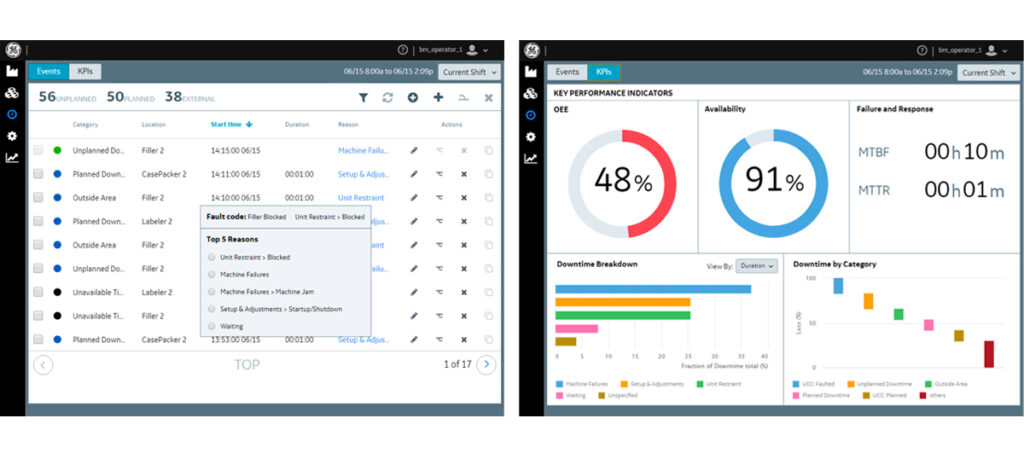Open the View By Duration dropdown
Image resolution: width=1024 pixels, height=453 pixels.
tap(757, 266)
